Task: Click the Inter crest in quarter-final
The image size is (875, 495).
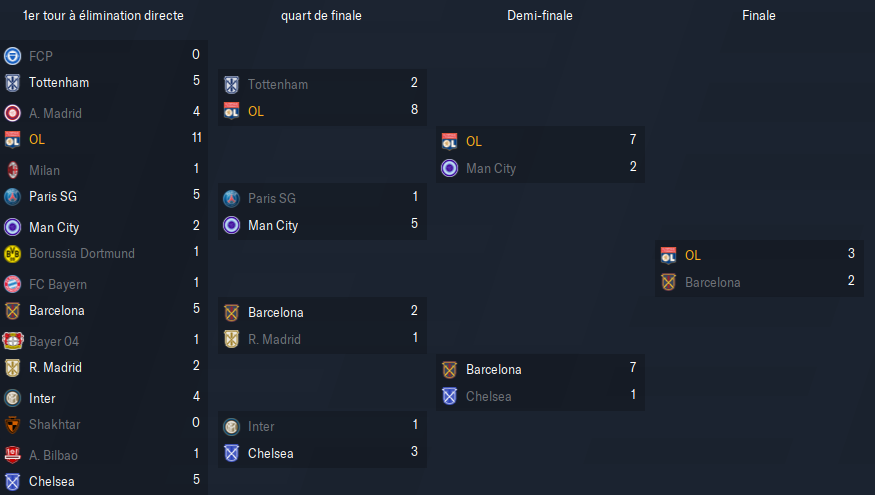Action: (x=232, y=426)
